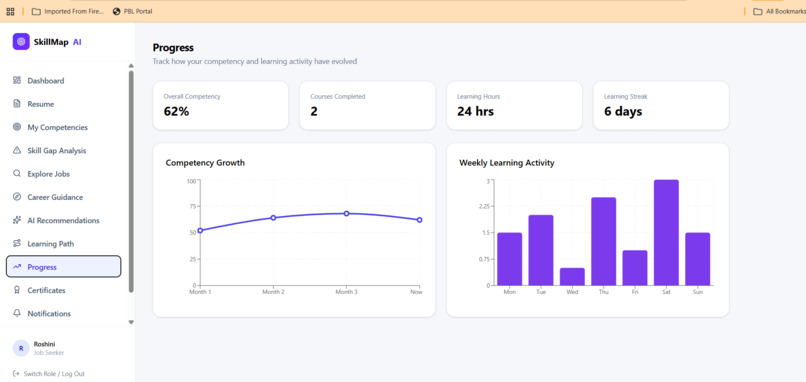
Task: Click the Skill Gap Analysis warning icon
Action: pyautogui.click(x=17, y=150)
